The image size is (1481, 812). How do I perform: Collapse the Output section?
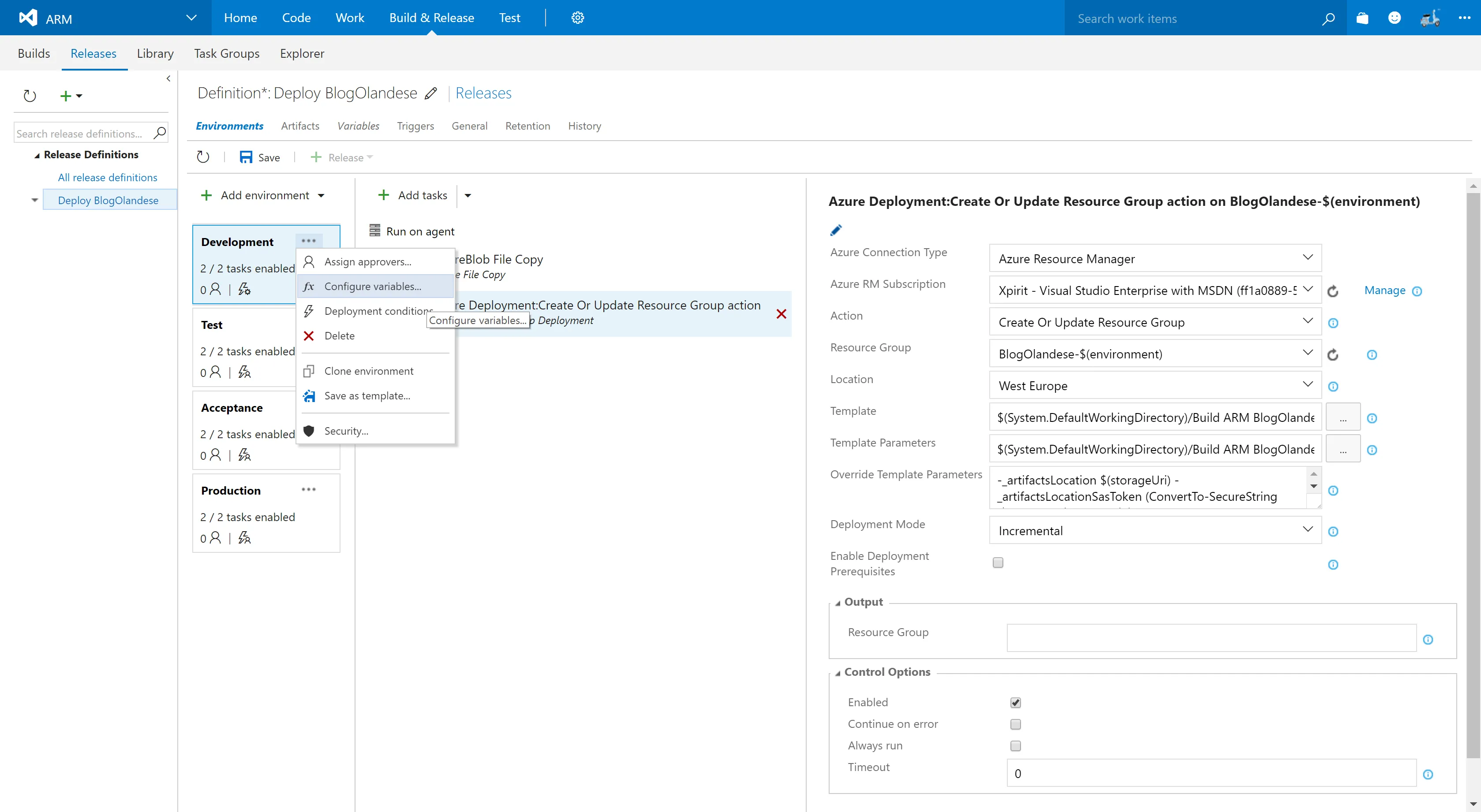tap(838, 603)
